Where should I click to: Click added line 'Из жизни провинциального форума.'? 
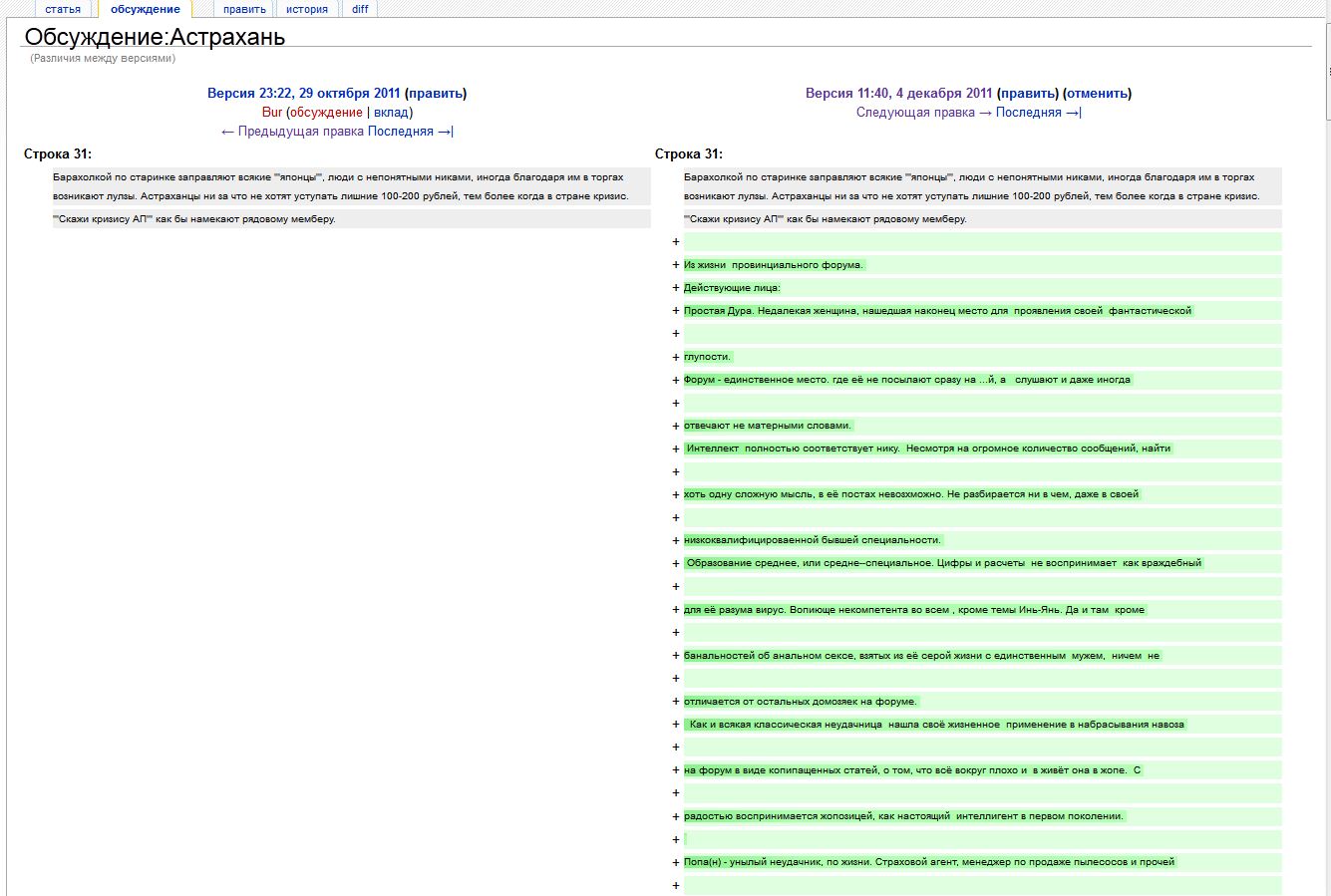tap(982, 265)
